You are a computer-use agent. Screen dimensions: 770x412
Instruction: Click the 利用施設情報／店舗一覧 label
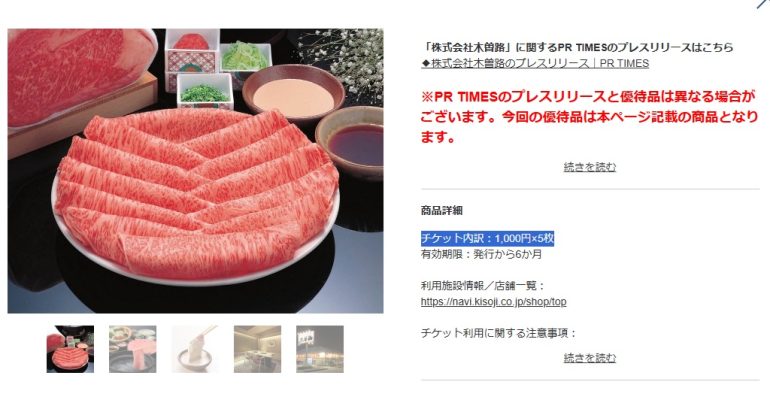pos(482,286)
